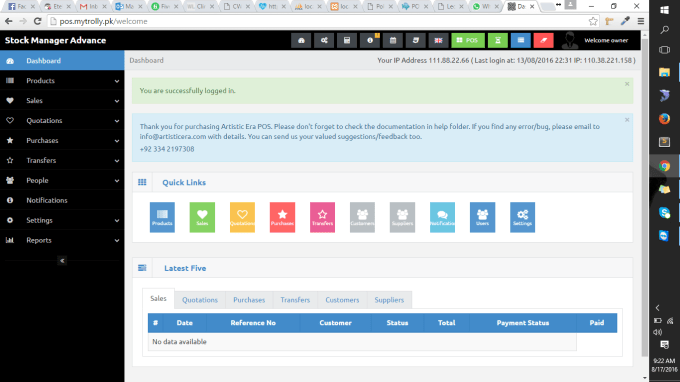680x382 pixels.
Task: Click the Users quick link tile
Action: pyautogui.click(x=483, y=217)
